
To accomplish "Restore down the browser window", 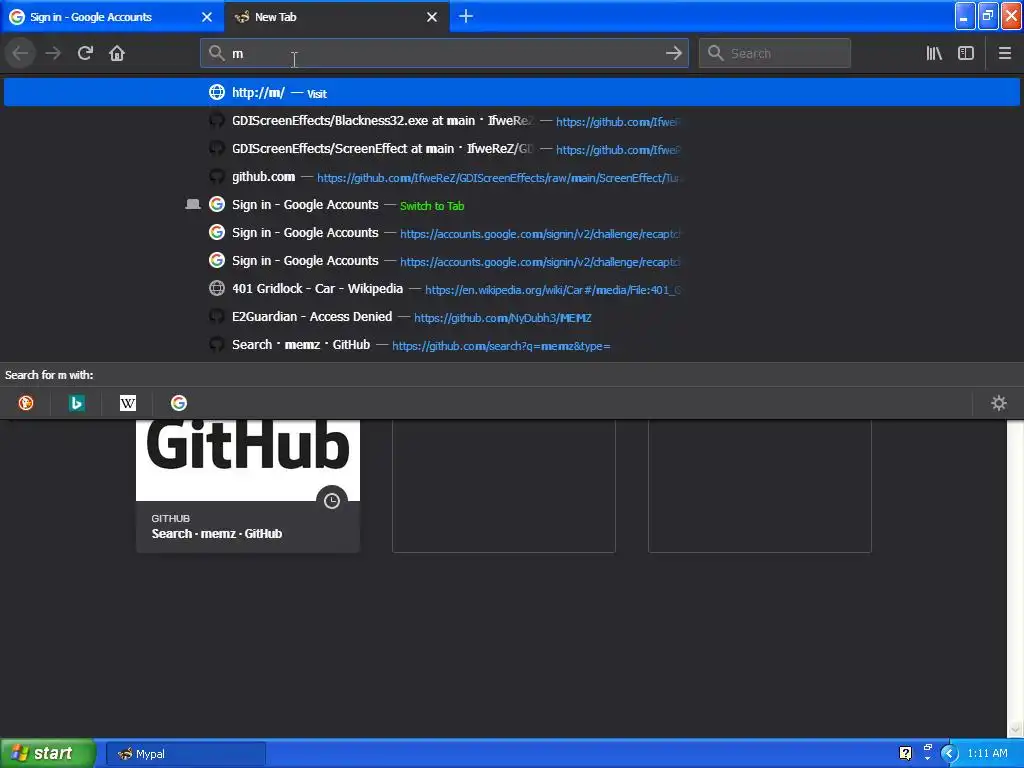I will (x=987, y=16).
